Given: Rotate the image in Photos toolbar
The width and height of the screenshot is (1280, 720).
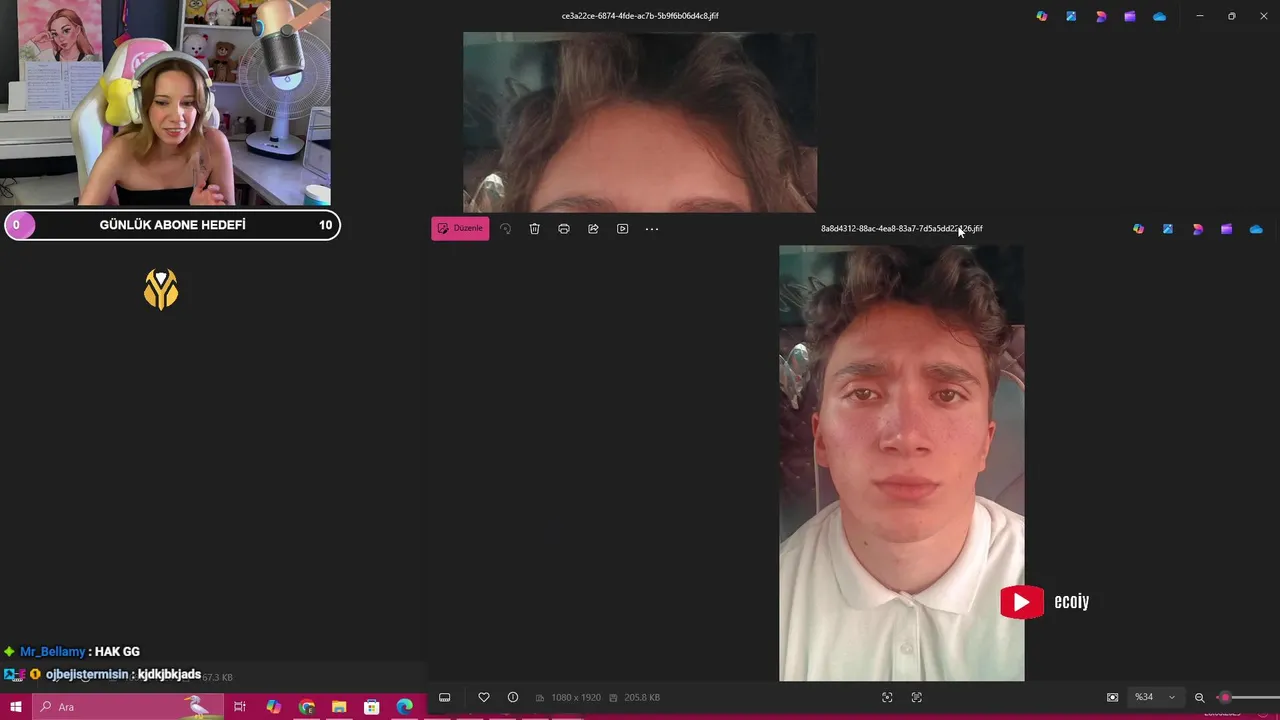Looking at the screenshot, I should pos(505,229).
